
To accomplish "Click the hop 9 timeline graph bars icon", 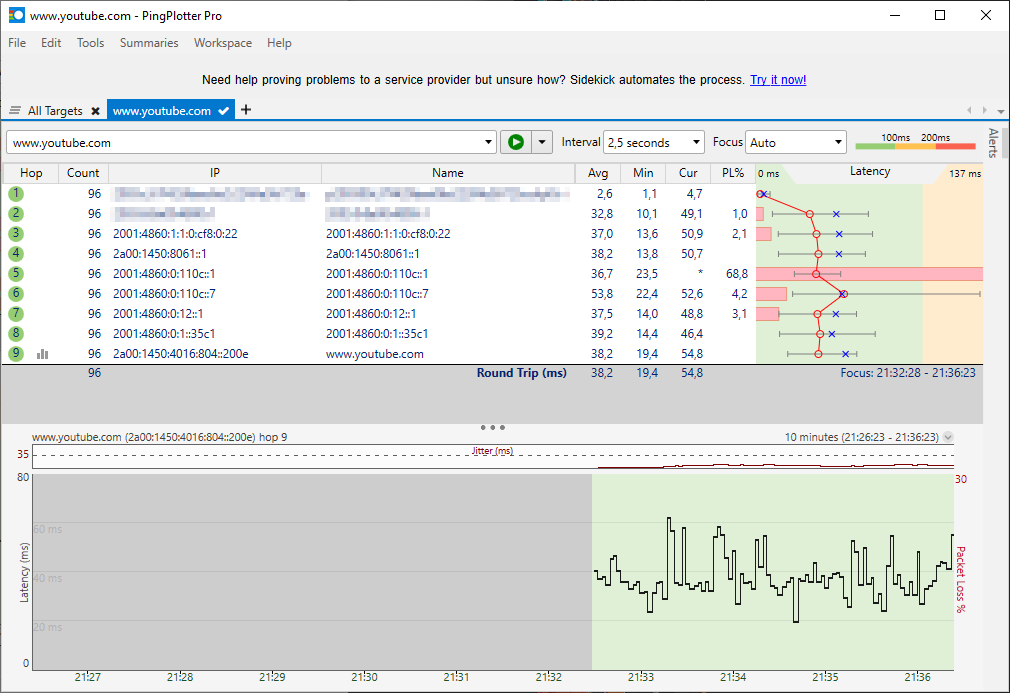I will point(43,354).
